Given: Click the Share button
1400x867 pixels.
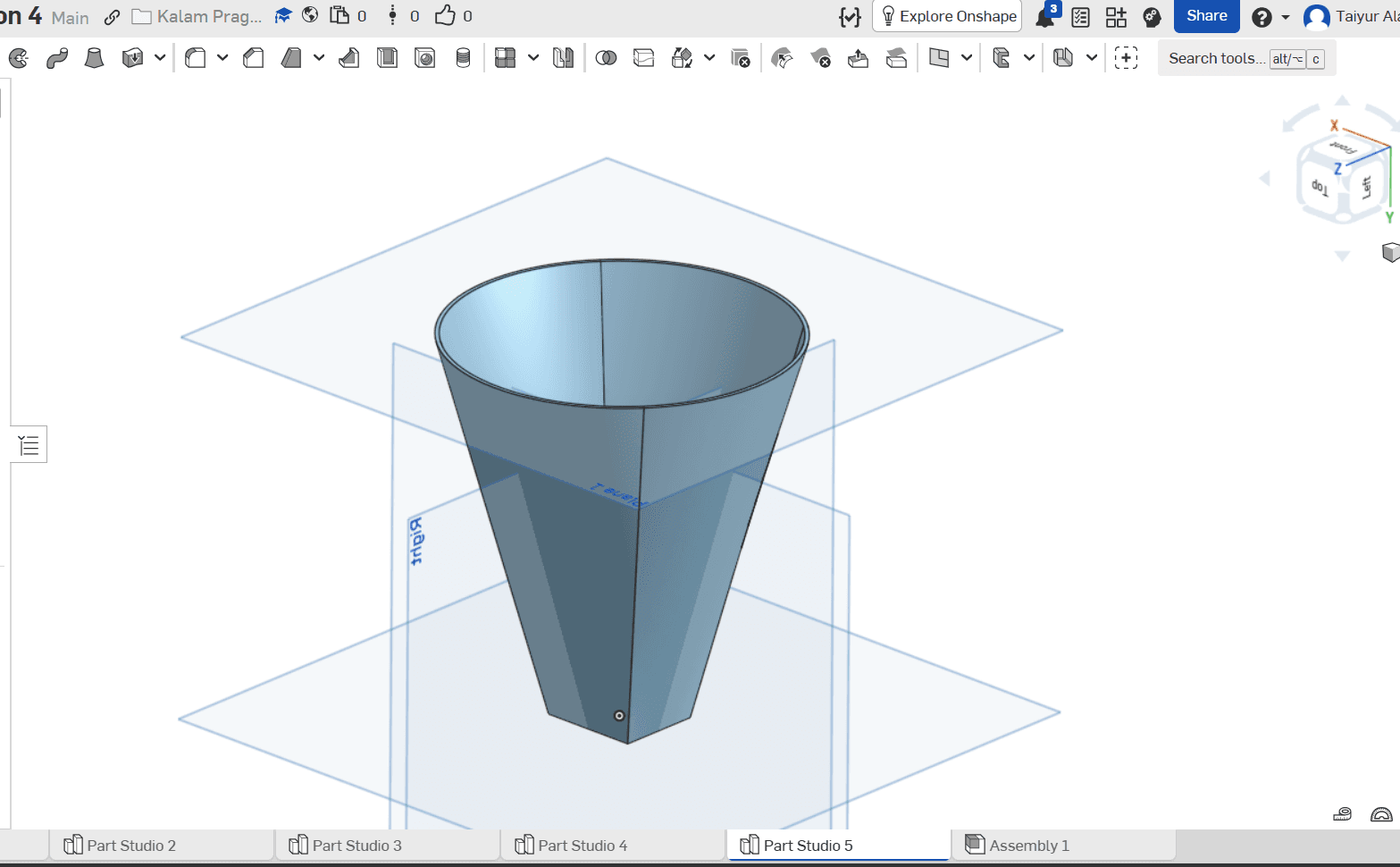Looking at the screenshot, I should point(1206,16).
